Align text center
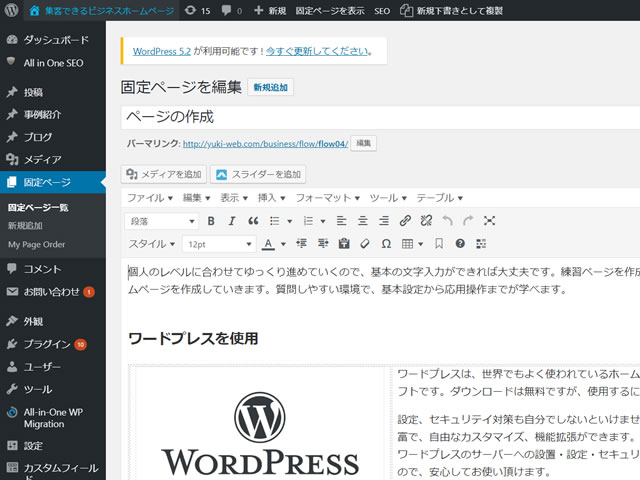 click(362, 221)
